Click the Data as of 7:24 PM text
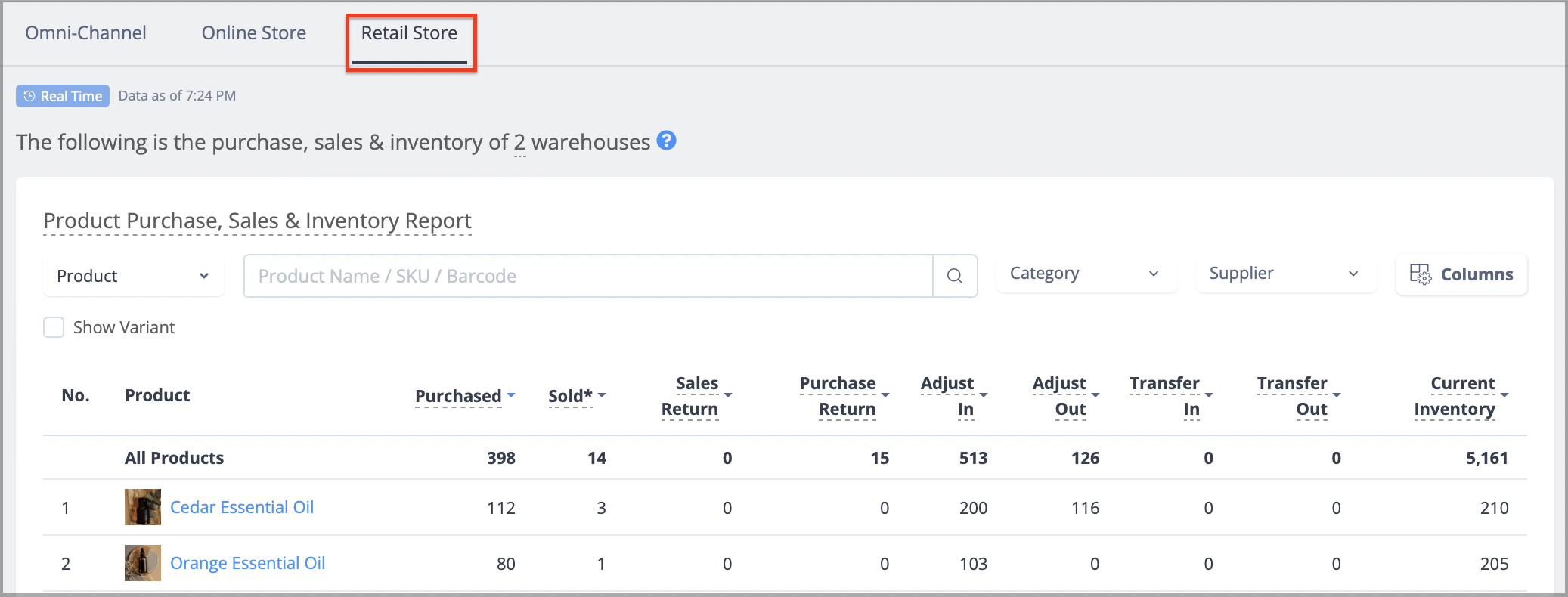This screenshot has width=1568, height=597. point(178,96)
